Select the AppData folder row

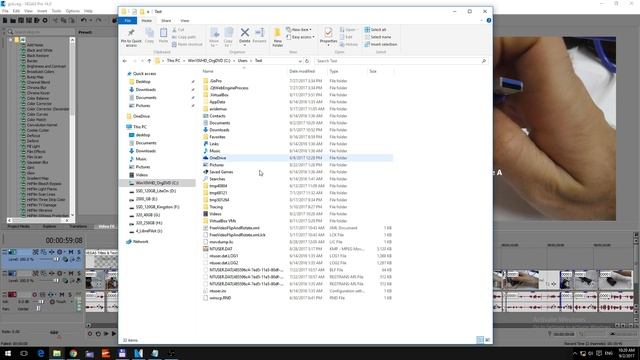(297, 102)
